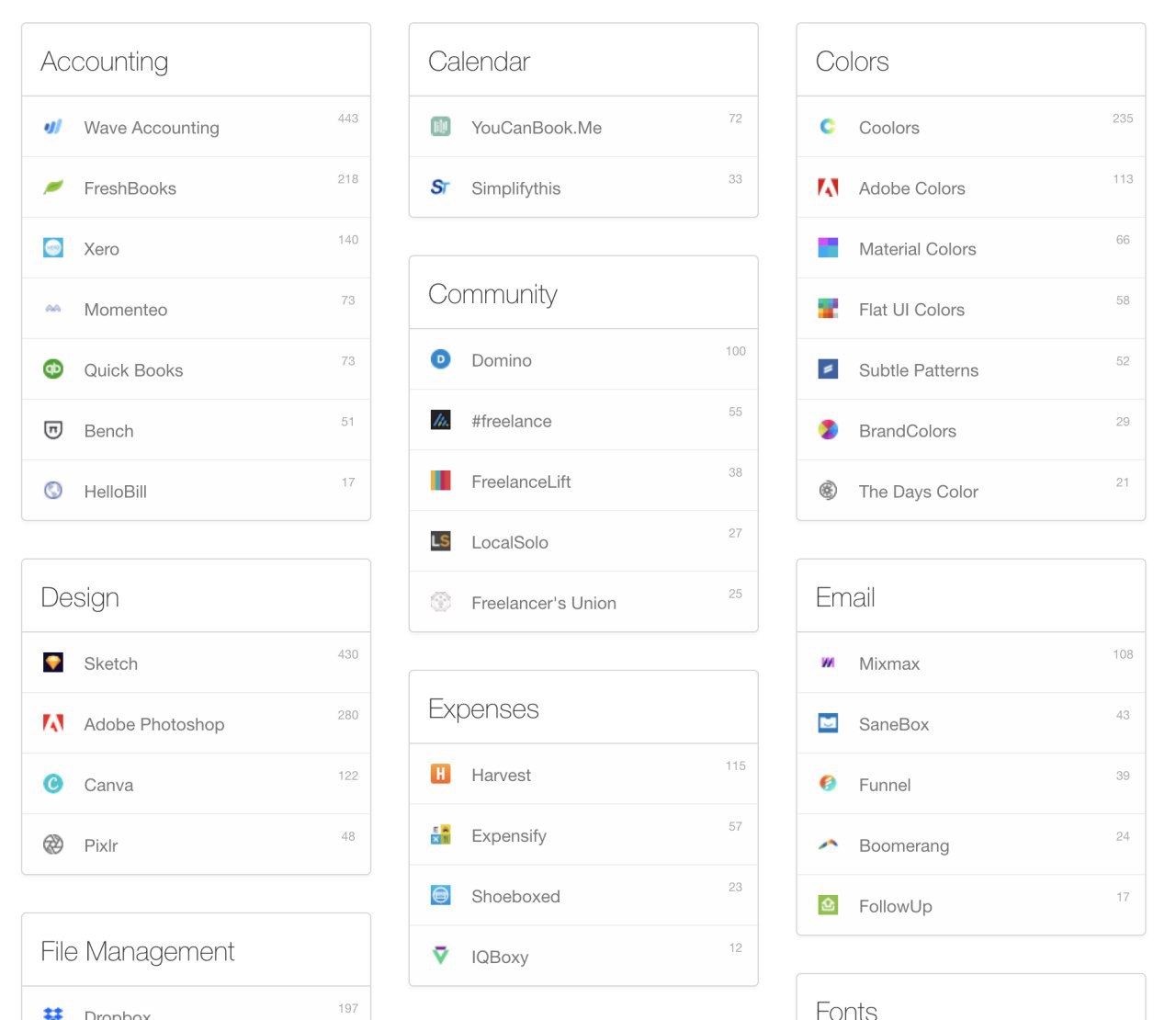This screenshot has height=1020, width=1176.
Task: Click the Adobe Photoshop icon
Action: pyautogui.click(x=53, y=723)
